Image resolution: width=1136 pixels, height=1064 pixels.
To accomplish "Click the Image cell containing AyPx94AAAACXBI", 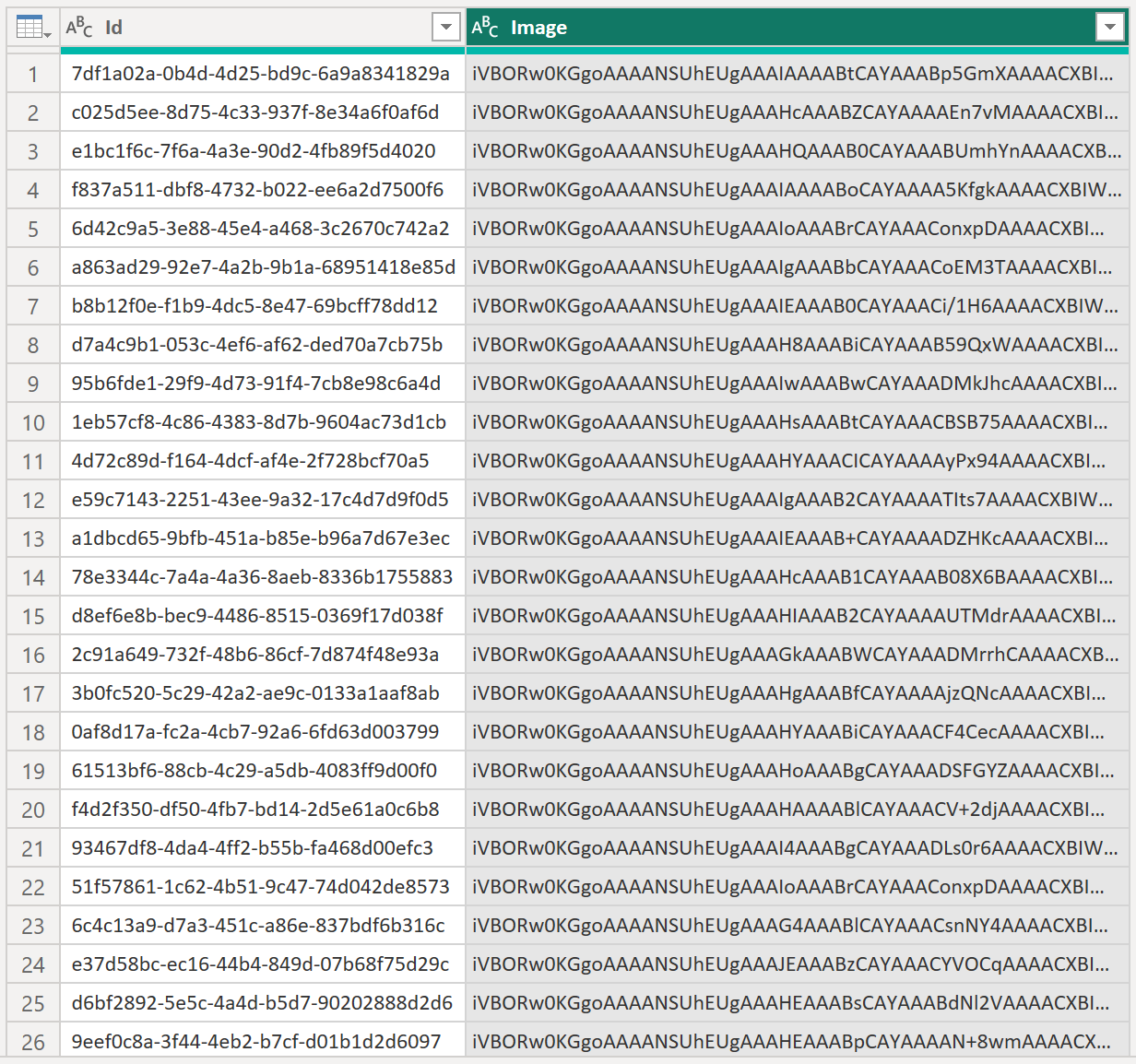I will 798,461.
